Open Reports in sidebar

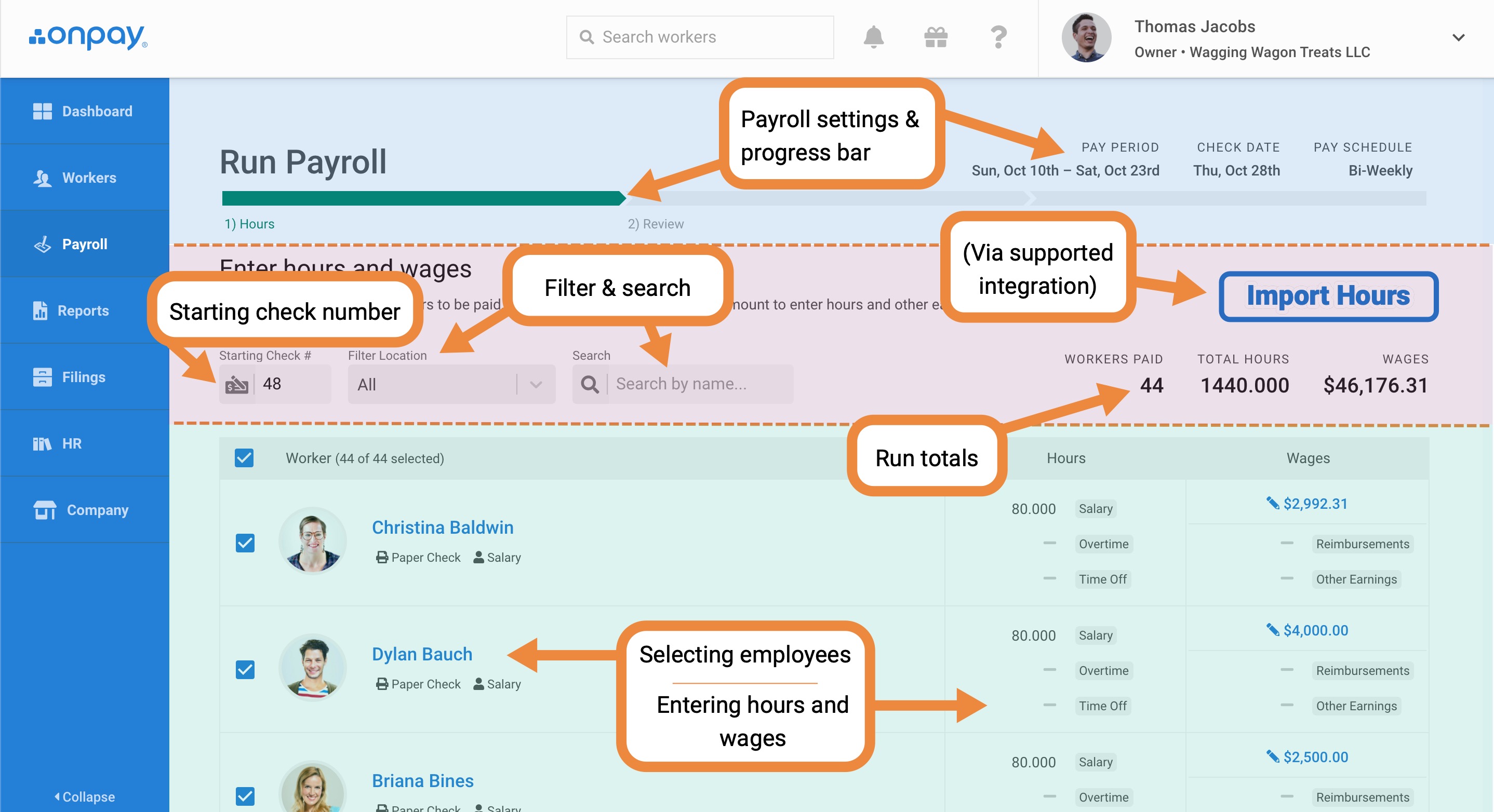(85, 310)
